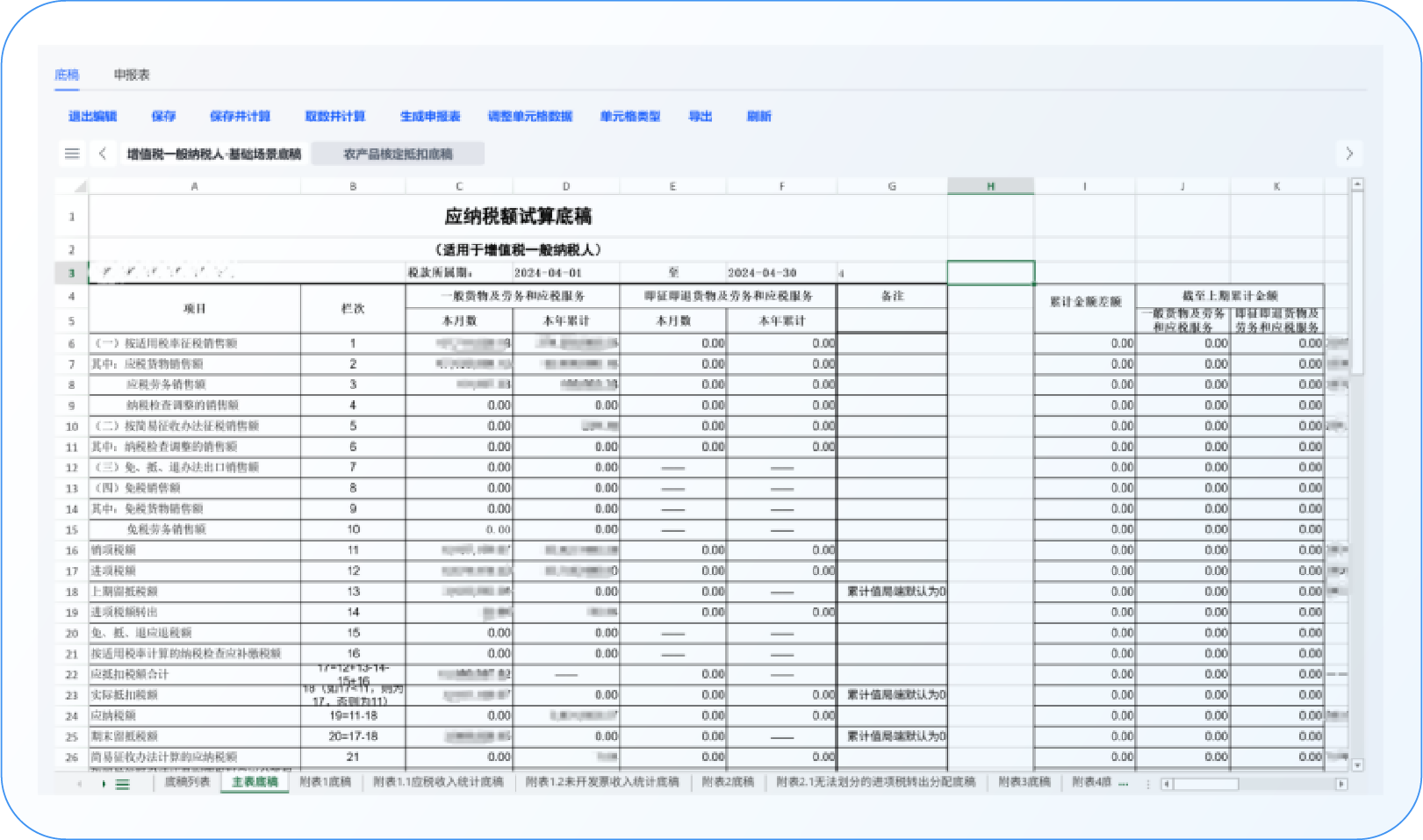
Task: Select the column H header
Action: [x=990, y=186]
